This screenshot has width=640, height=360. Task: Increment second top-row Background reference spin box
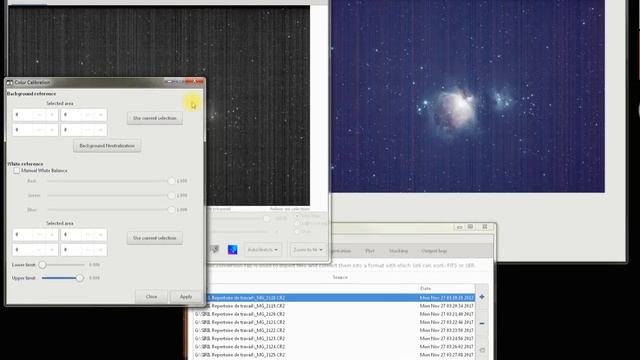click(x=100, y=115)
